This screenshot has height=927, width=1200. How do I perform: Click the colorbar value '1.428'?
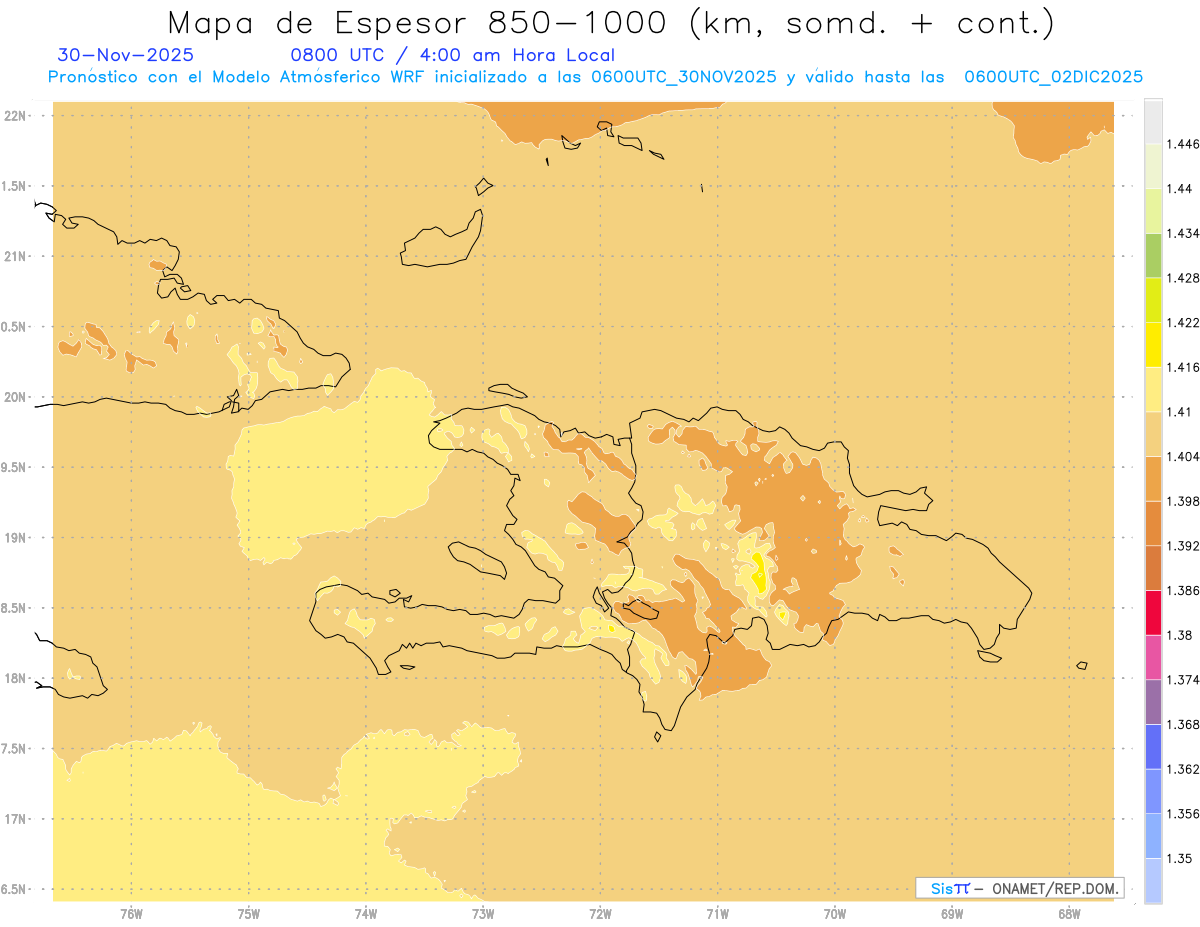point(1183,278)
